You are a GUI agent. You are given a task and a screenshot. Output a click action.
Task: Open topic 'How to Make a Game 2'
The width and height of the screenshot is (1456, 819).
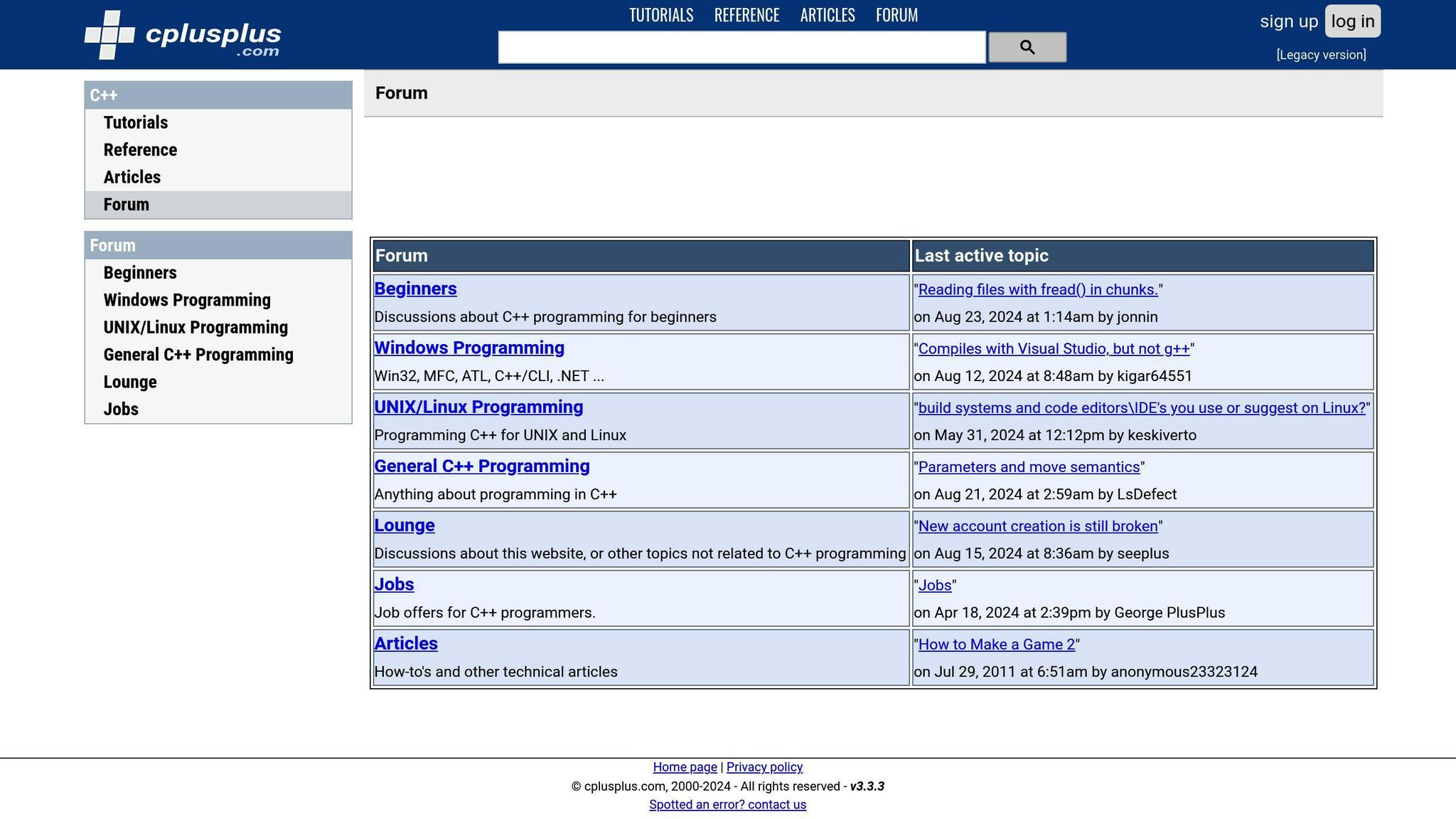point(997,644)
